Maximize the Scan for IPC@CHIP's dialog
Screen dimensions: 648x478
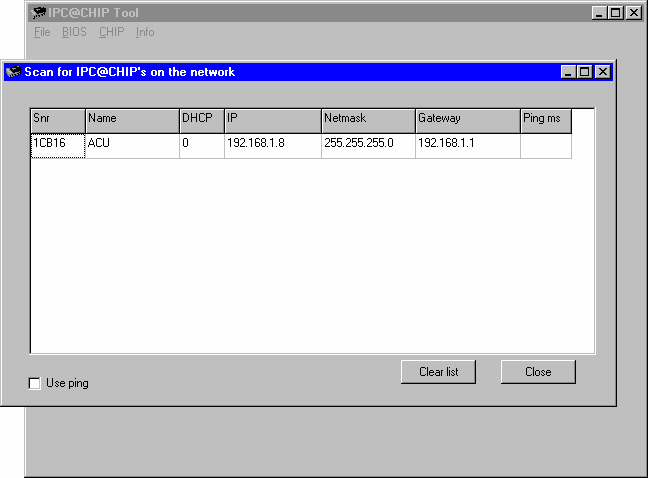tap(585, 72)
